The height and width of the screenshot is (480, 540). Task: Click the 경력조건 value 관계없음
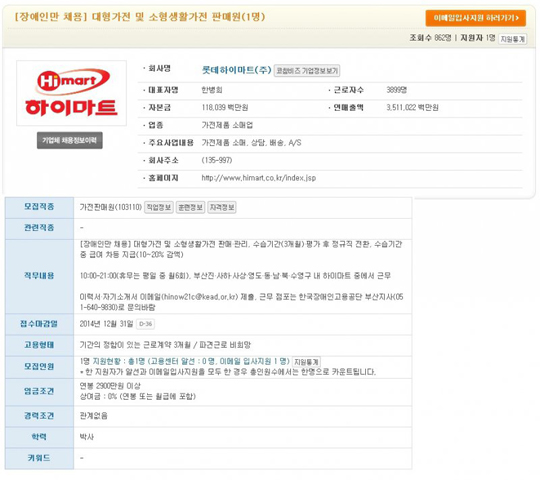click(x=93, y=416)
